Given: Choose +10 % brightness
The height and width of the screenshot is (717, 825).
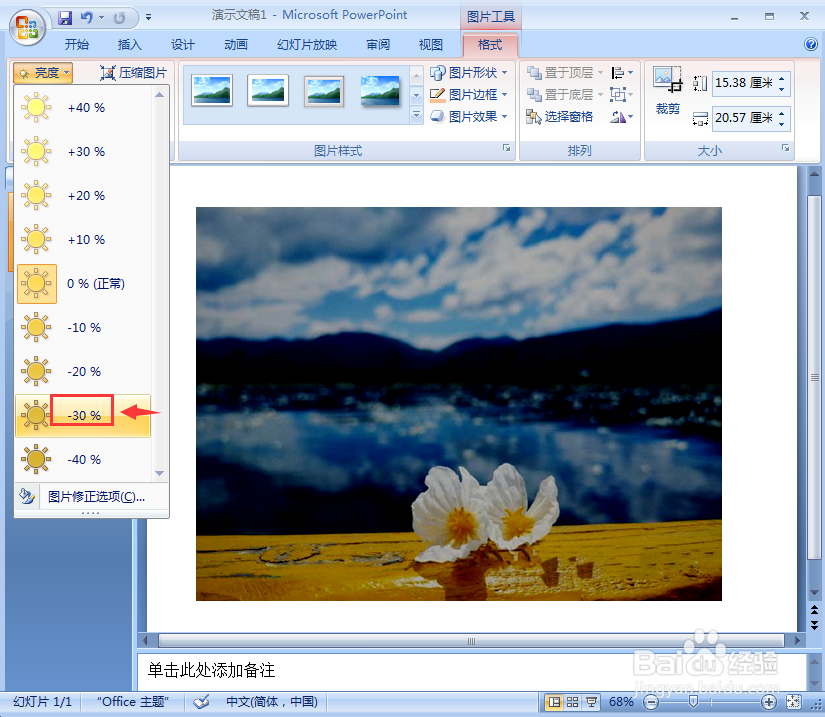Looking at the screenshot, I should [84, 240].
